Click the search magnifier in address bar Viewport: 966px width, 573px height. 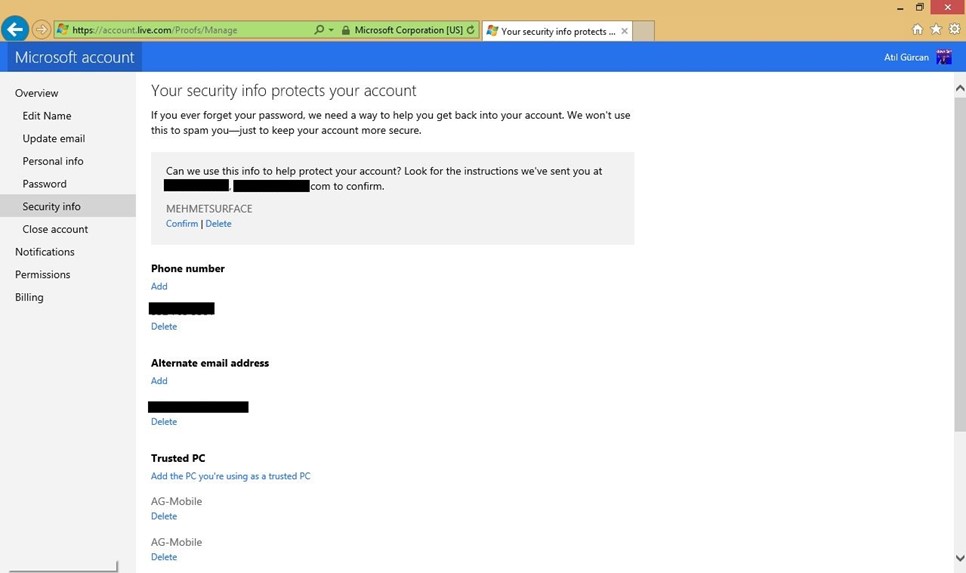click(319, 30)
